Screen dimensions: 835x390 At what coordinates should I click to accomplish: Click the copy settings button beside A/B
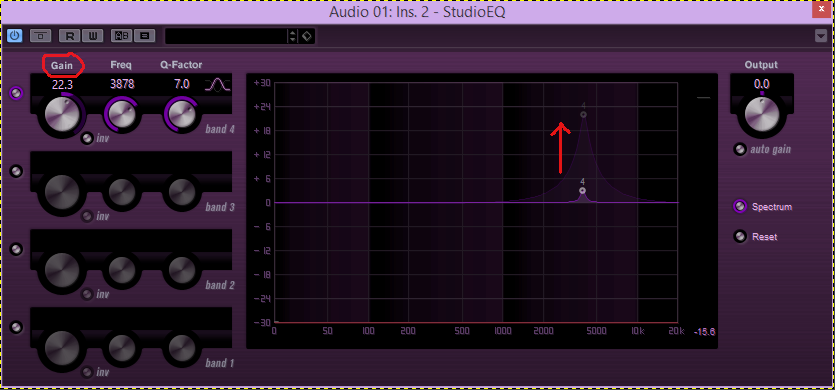coord(144,36)
